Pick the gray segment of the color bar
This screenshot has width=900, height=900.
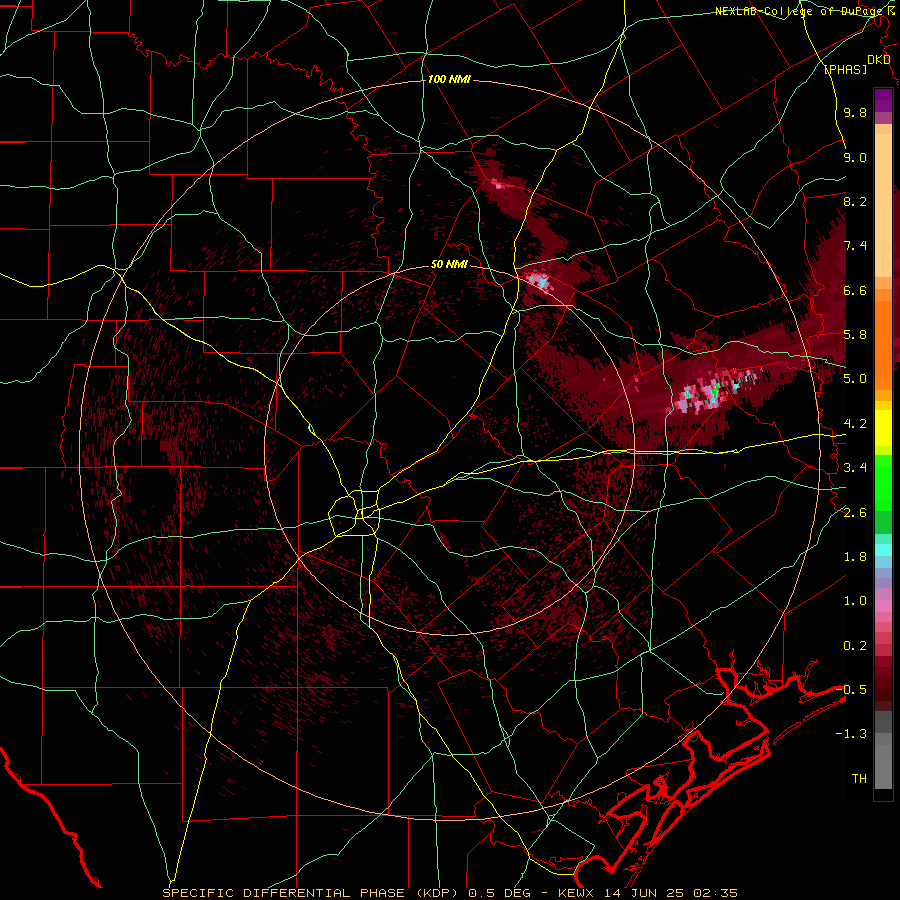click(883, 749)
